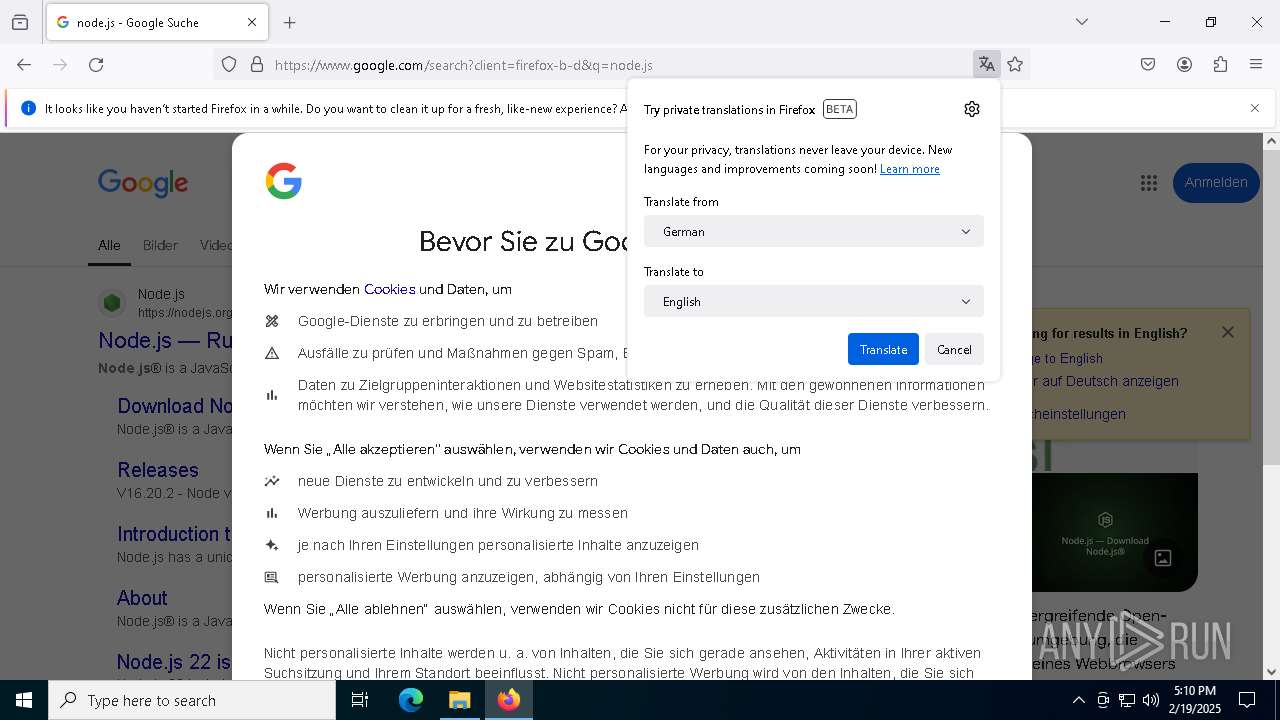Open the Windows Start menu
Screen dimensions: 1280x720
coord(24,700)
